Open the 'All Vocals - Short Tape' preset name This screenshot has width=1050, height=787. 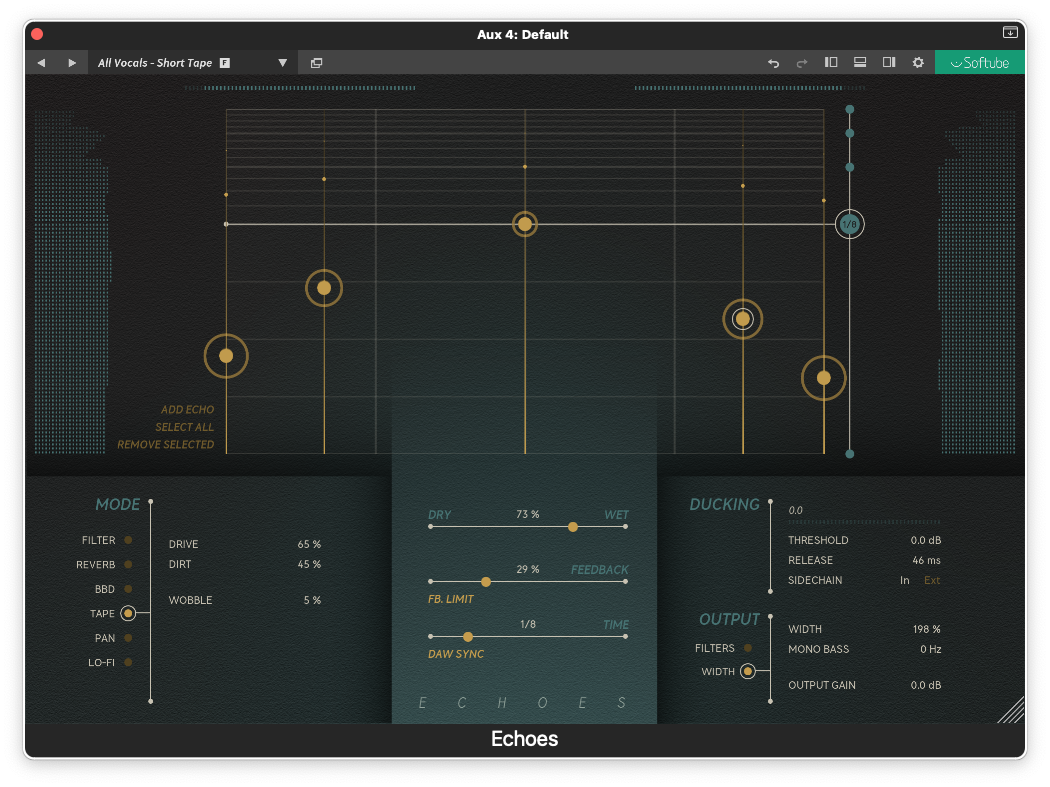155,63
